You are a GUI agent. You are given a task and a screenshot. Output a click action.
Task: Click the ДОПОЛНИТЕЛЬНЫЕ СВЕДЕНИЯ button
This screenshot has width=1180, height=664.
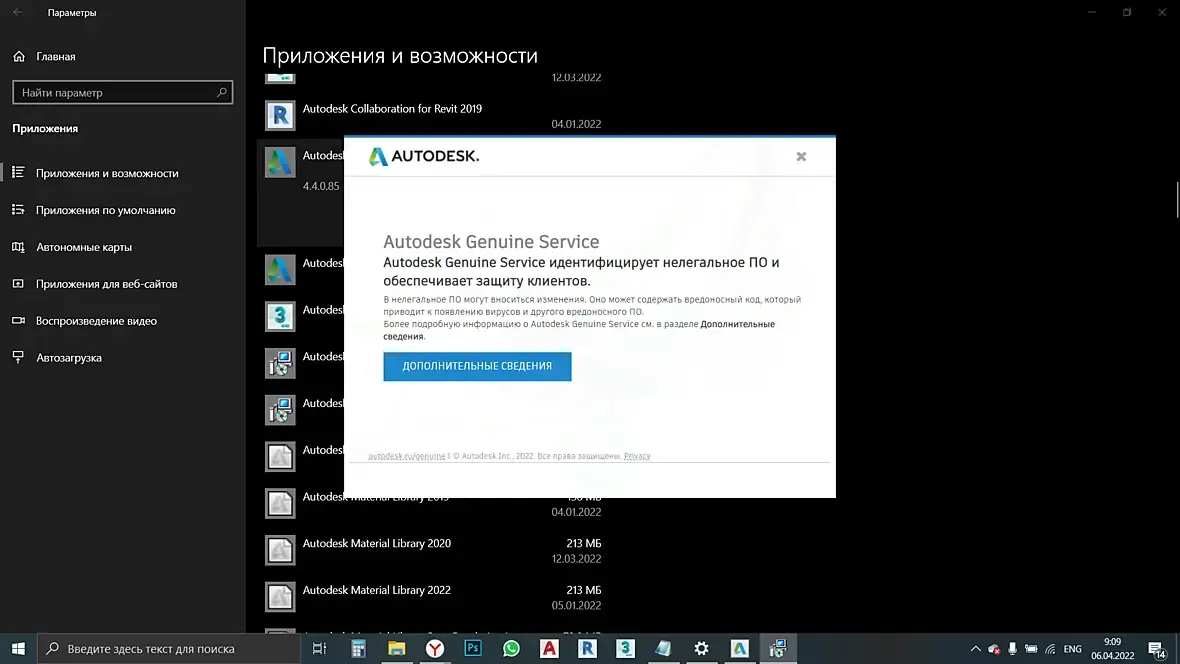477,366
